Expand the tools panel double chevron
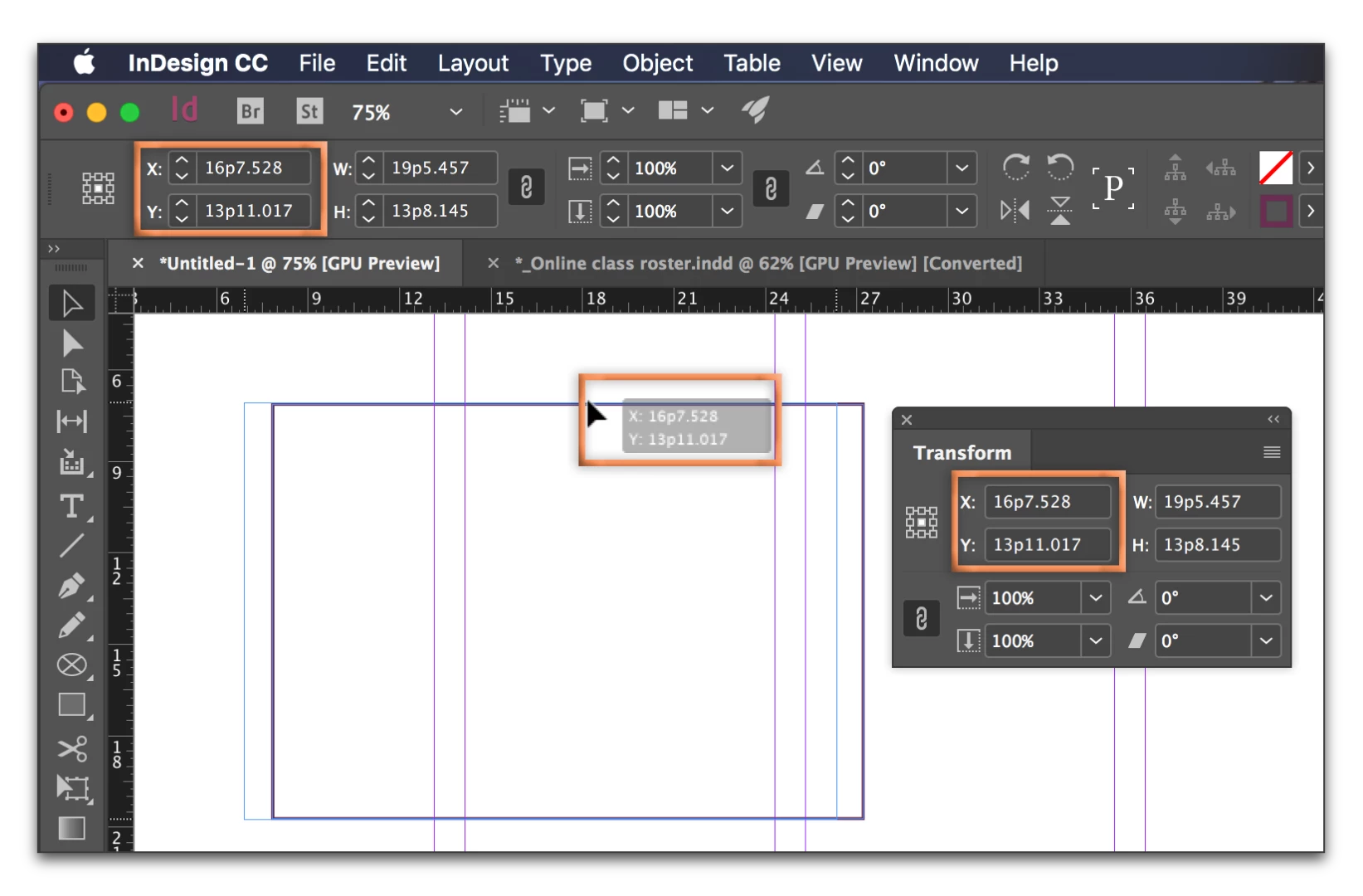 (54, 249)
